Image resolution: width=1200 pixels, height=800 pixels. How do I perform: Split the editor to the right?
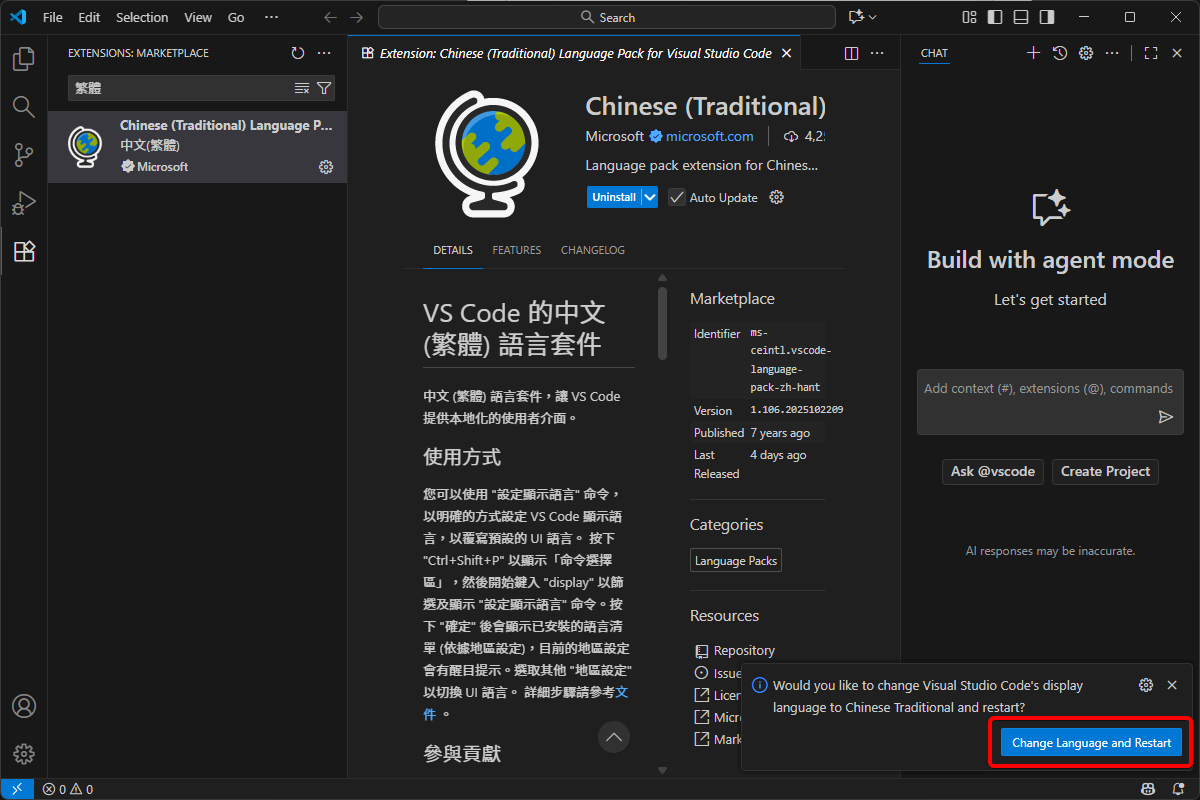click(851, 53)
